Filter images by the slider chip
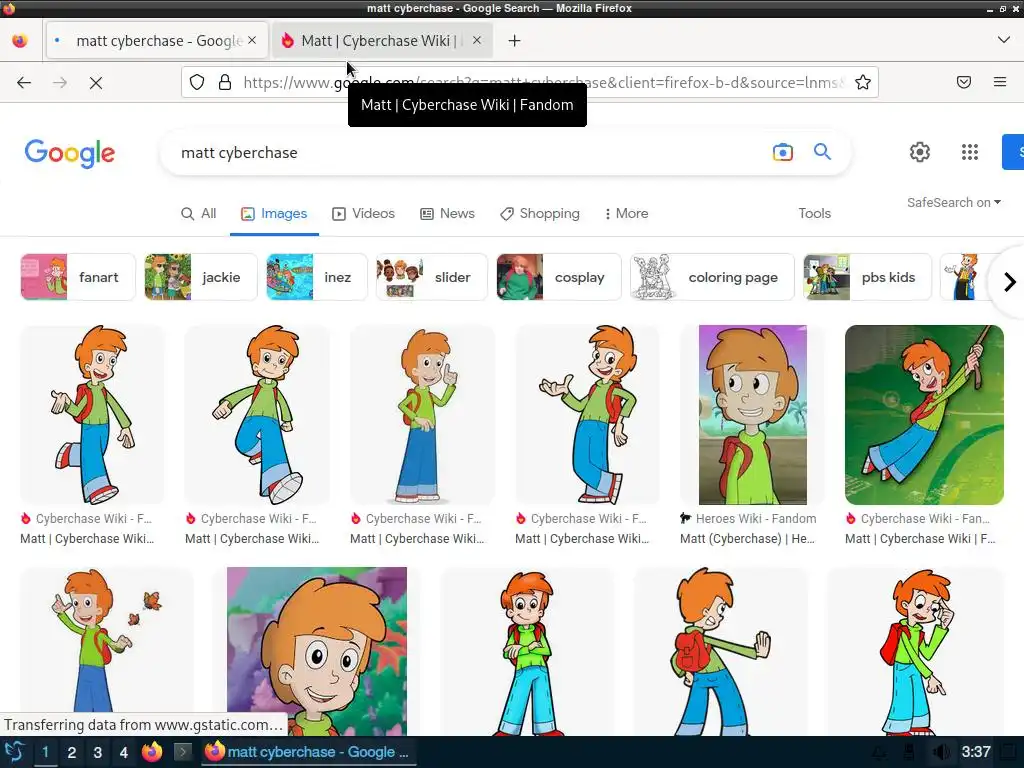The height and width of the screenshot is (768, 1024). 432,277
